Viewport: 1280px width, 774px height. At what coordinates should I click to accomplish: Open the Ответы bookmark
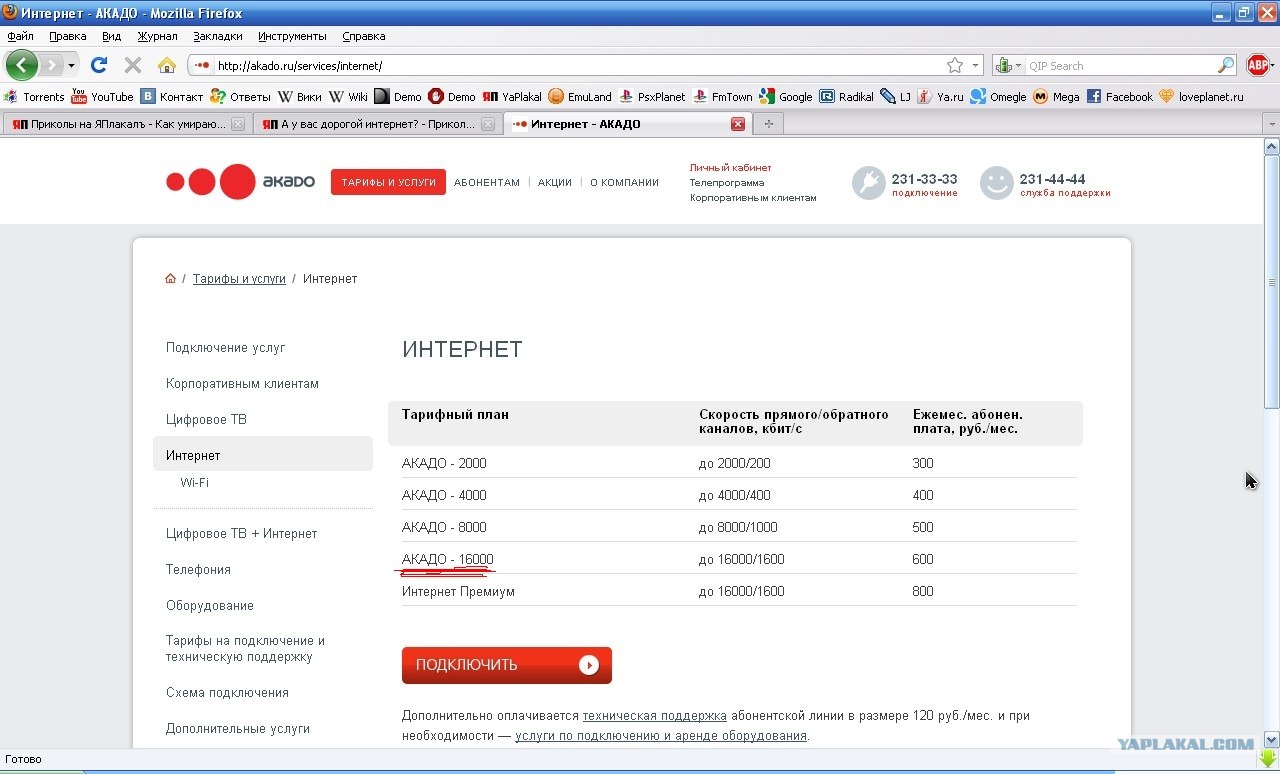coord(240,97)
